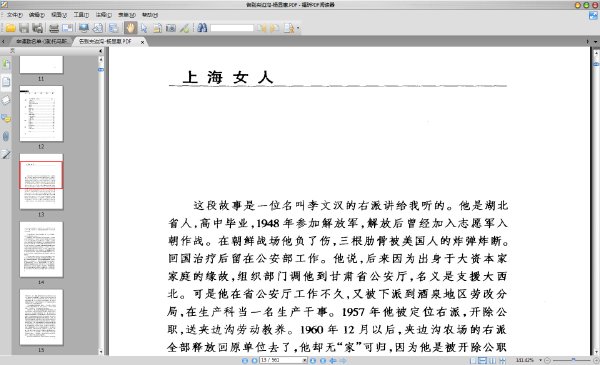Image resolution: width=600 pixels, height=365 pixels.
Task: Click the find next icon after search box
Action: [274, 28]
